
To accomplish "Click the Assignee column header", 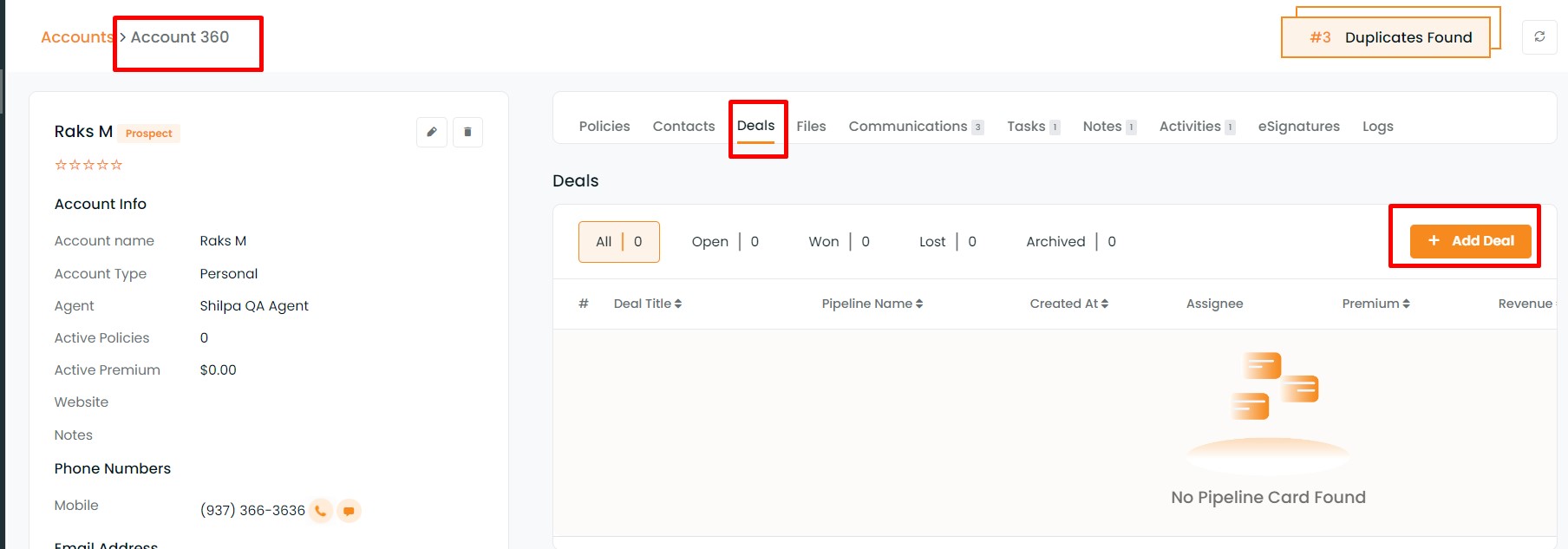I will [x=1214, y=304].
